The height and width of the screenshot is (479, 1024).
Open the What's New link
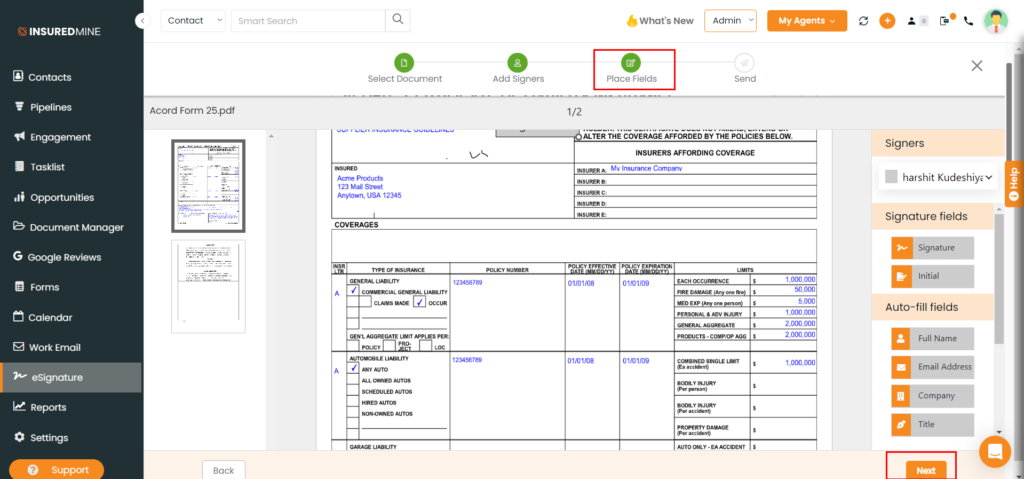point(660,21)
